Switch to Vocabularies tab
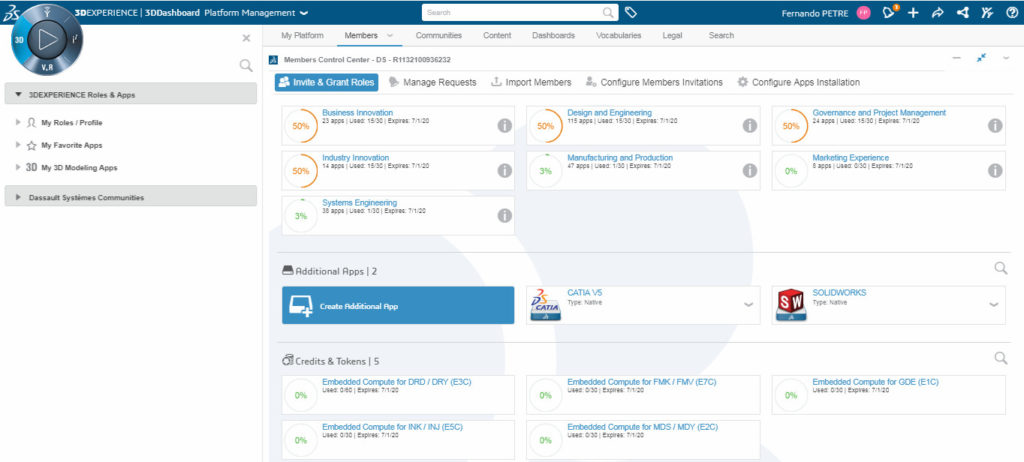1024x462 pixels. tap(618, 35)
